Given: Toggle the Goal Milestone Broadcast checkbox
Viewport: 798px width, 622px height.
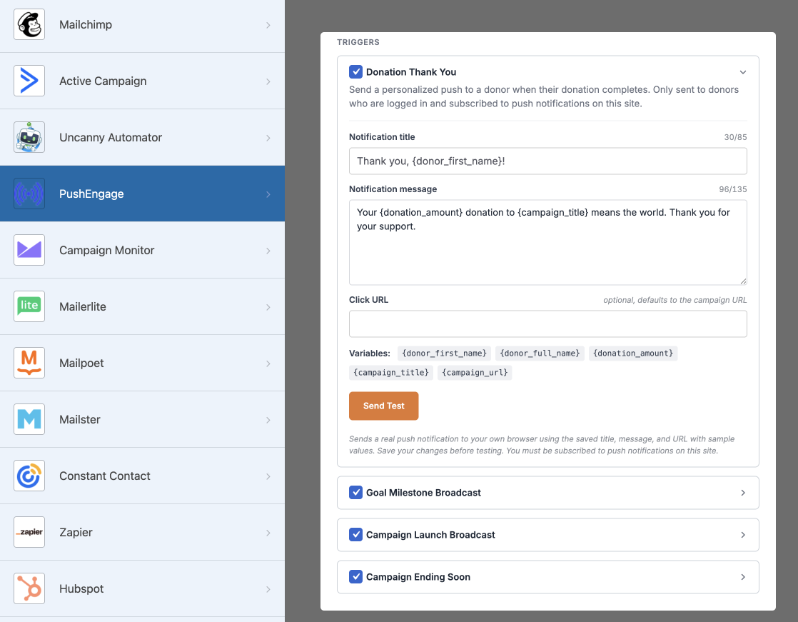Looking at the screenshot, I should tap(356, 492).
